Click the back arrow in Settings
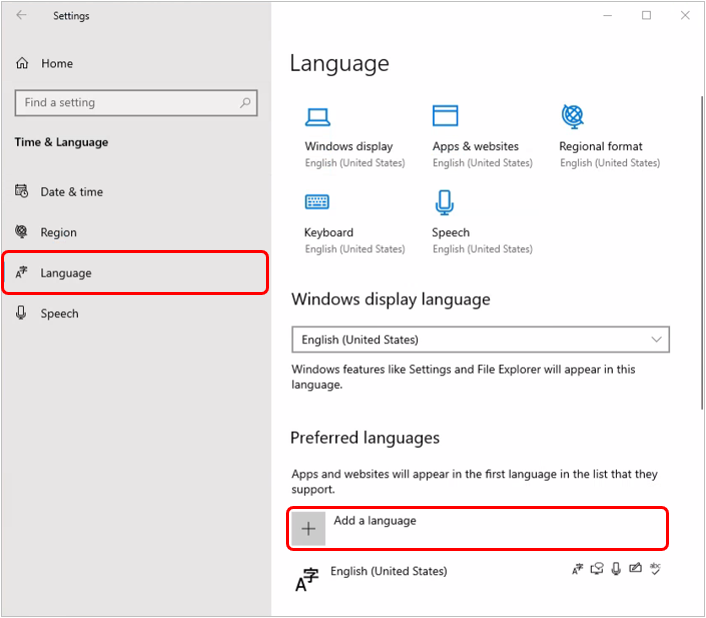The image size is (706, 618). (21, 15)
